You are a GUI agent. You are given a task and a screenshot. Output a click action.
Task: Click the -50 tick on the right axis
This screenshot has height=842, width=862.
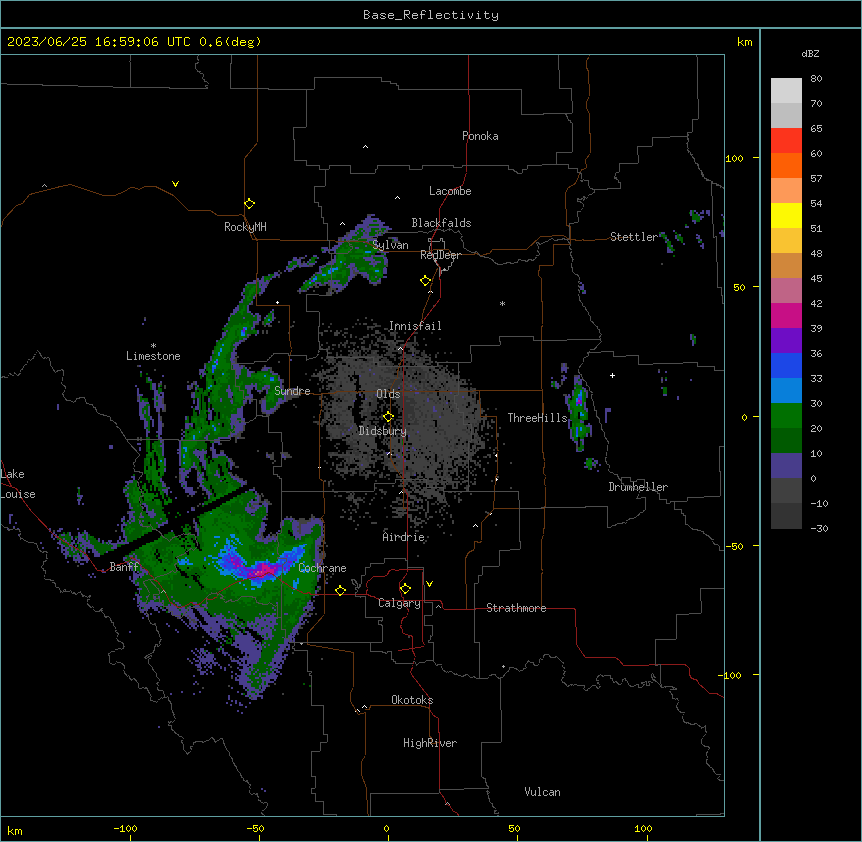click(734, 546)
